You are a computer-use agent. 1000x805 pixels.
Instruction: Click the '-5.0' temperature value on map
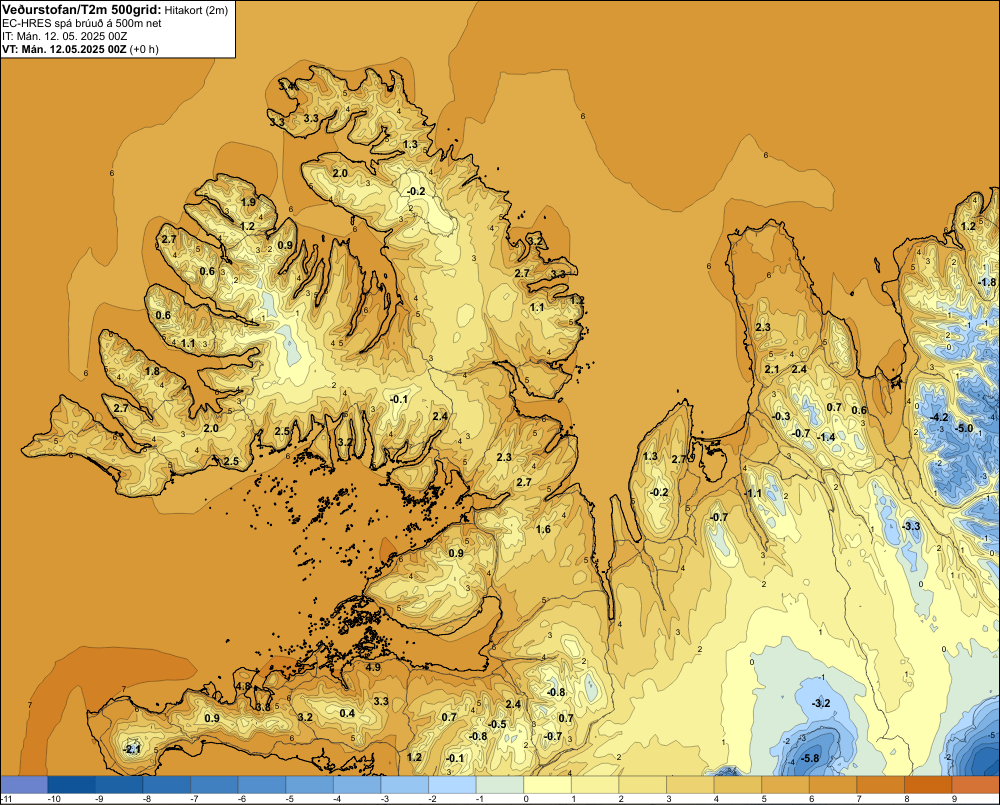[964, 428]
